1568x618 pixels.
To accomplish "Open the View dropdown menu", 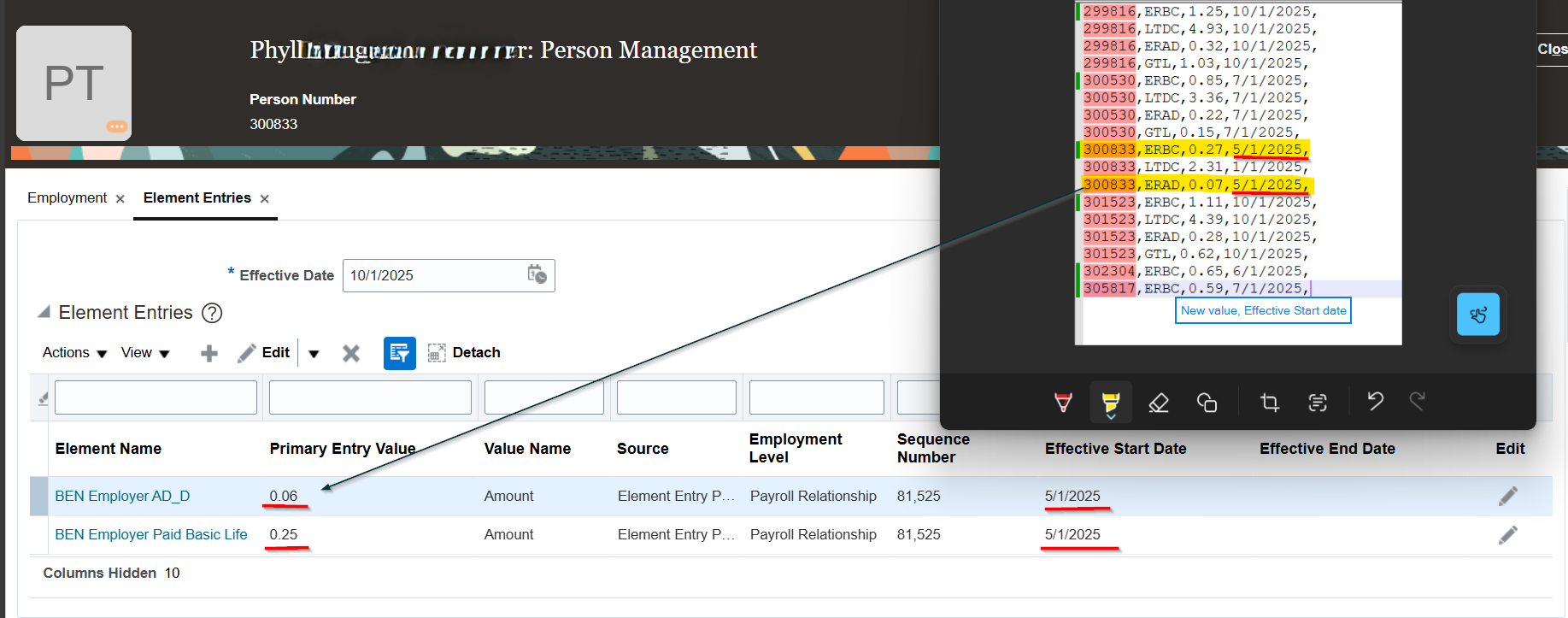I will pos(145,353).
